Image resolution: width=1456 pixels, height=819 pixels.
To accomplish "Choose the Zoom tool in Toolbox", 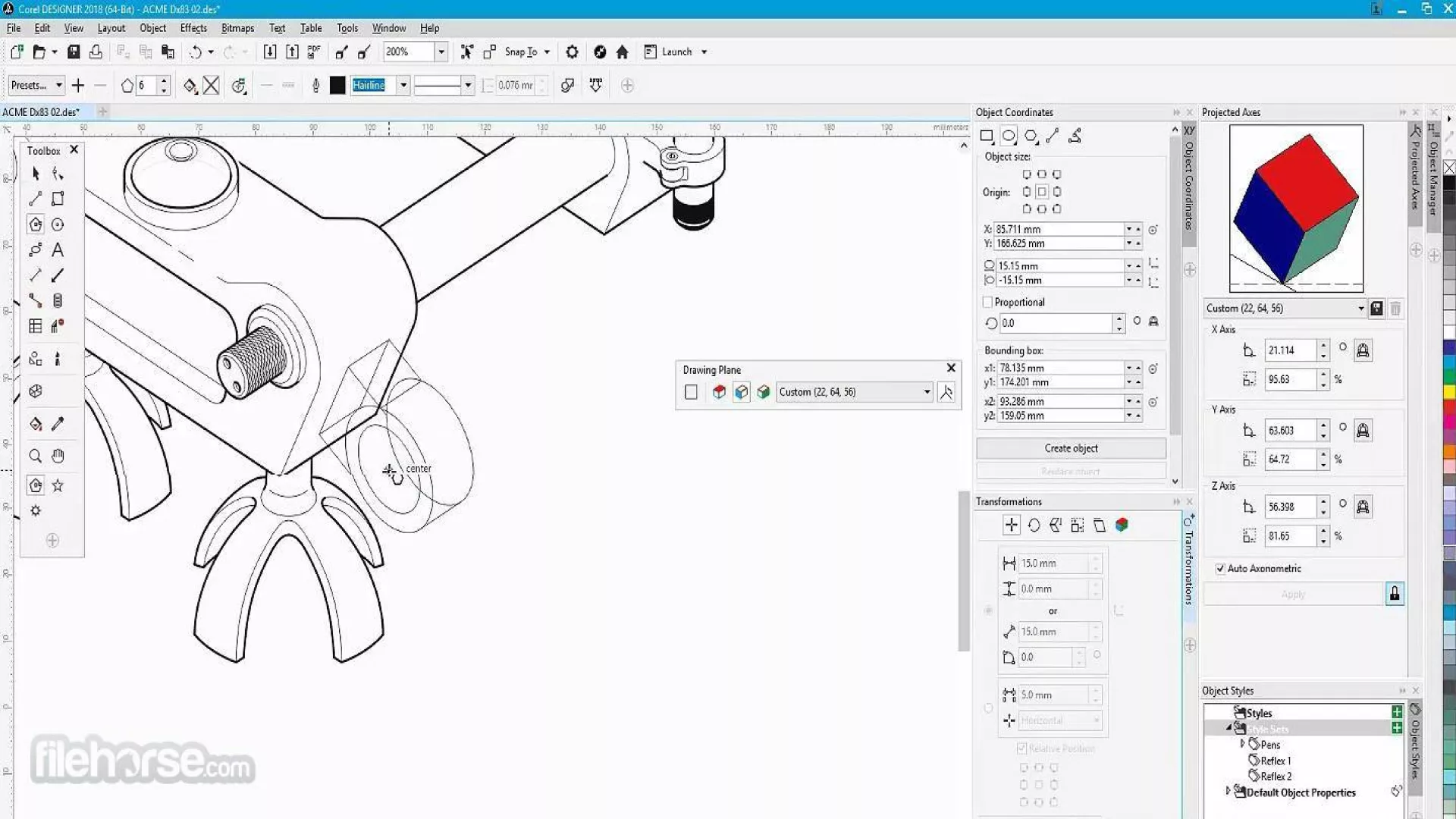I will [35, 456].
